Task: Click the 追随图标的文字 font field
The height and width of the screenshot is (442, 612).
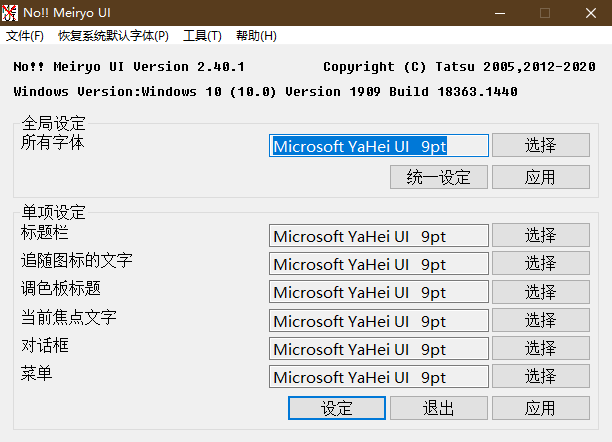Action: [x=379, y=264]
